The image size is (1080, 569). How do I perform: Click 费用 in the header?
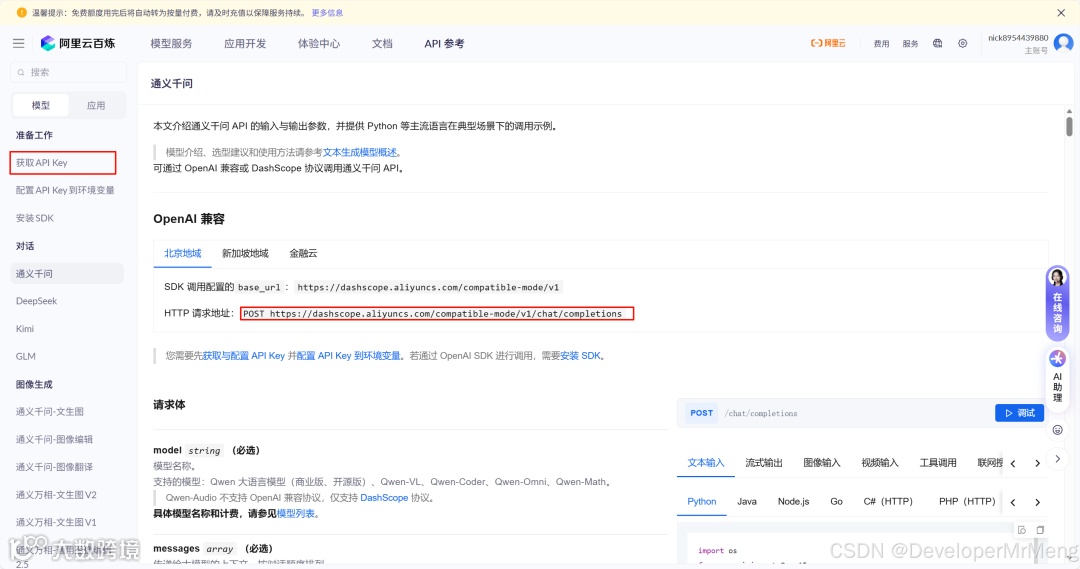882,43
